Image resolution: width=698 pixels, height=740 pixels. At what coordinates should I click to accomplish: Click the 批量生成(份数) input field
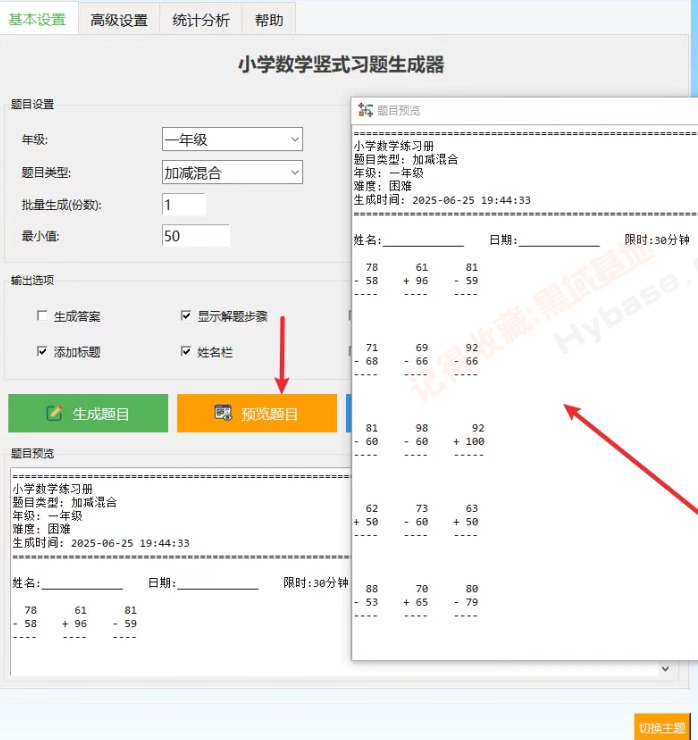184,204
